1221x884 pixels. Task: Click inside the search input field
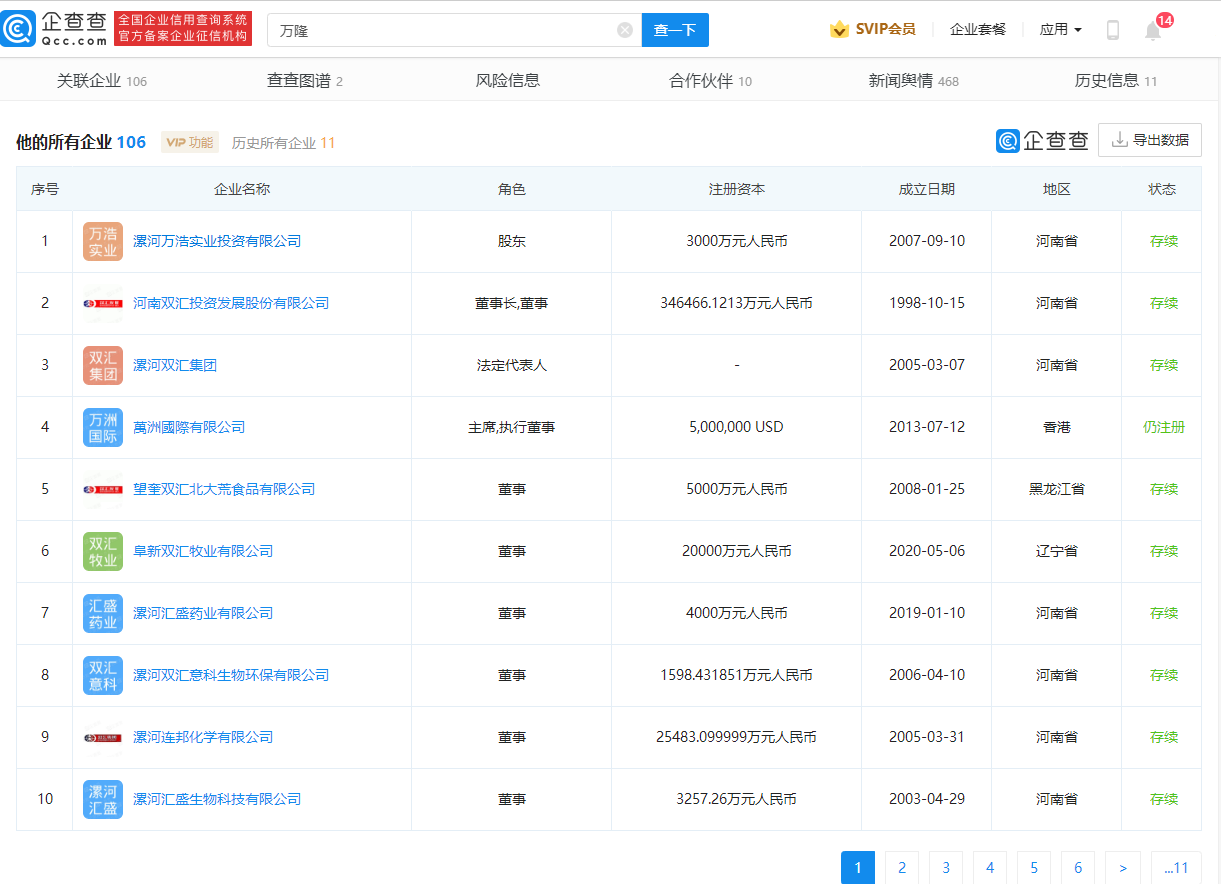click(430, 29)
